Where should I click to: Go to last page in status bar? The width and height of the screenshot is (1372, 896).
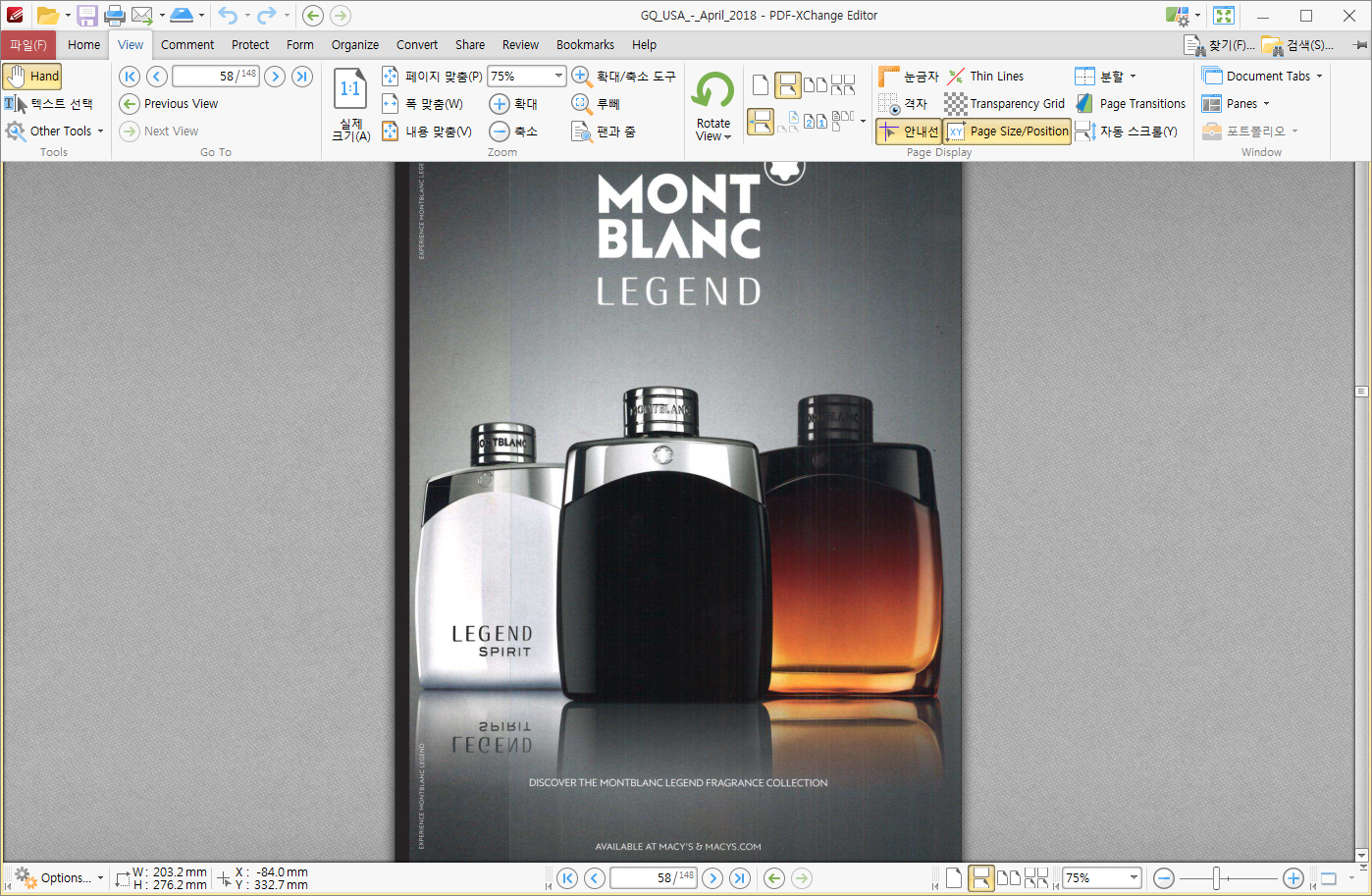[741, 878]
